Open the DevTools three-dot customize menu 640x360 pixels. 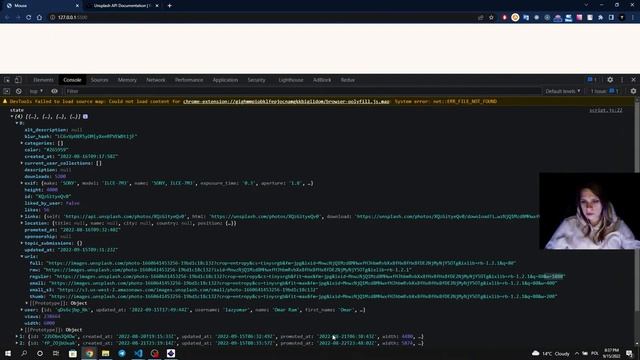[622, 80]
